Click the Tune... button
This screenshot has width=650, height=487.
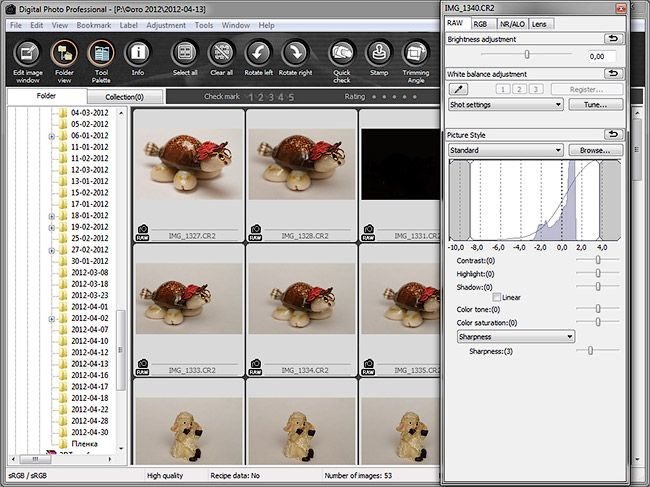[596, 104]
